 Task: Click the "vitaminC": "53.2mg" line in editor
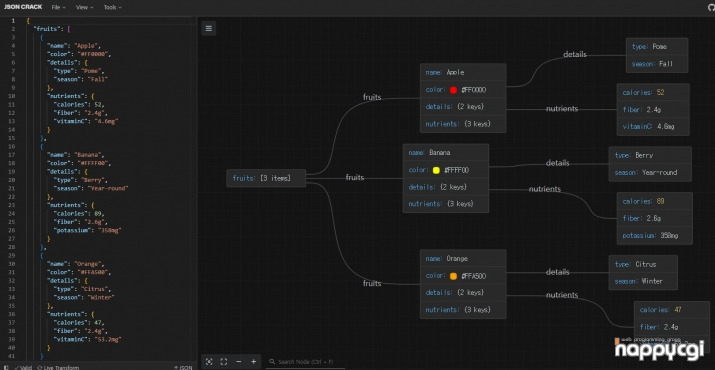point(88,339)
